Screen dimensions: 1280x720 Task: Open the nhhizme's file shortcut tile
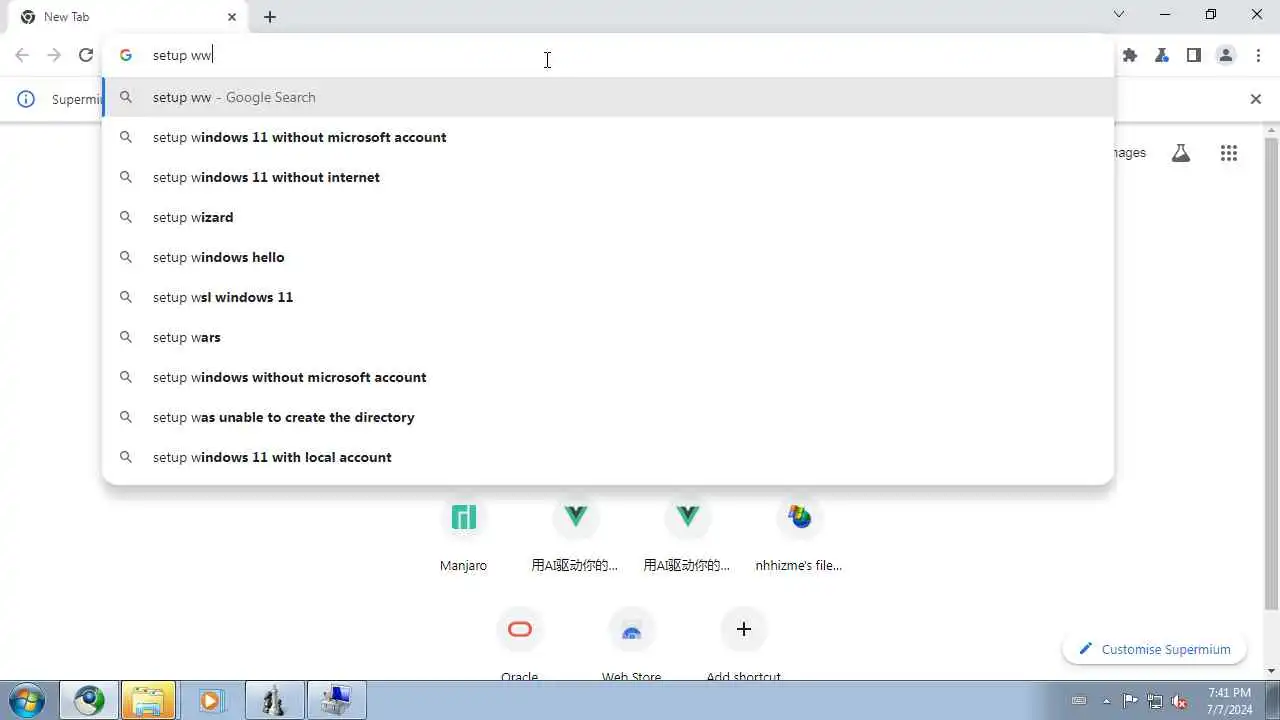pyautogui.click(x=799, y=535)
